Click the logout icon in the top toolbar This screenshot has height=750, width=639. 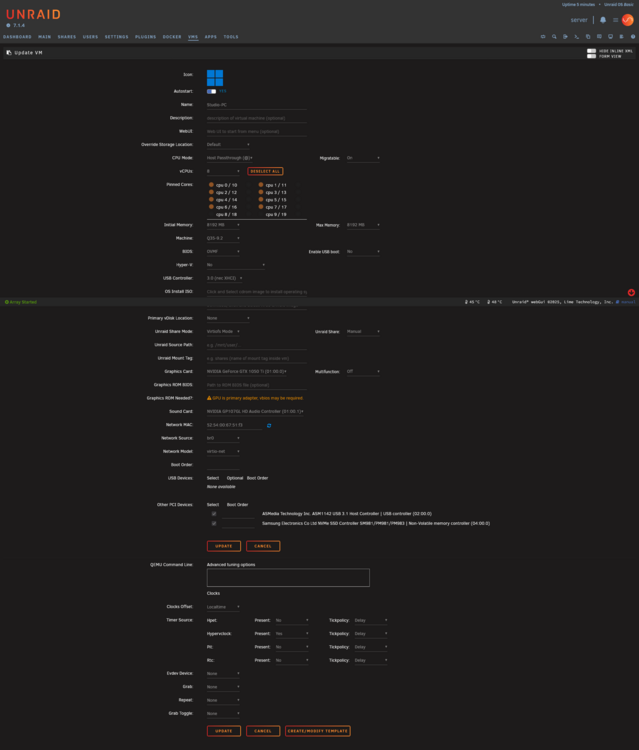[565, 37]
